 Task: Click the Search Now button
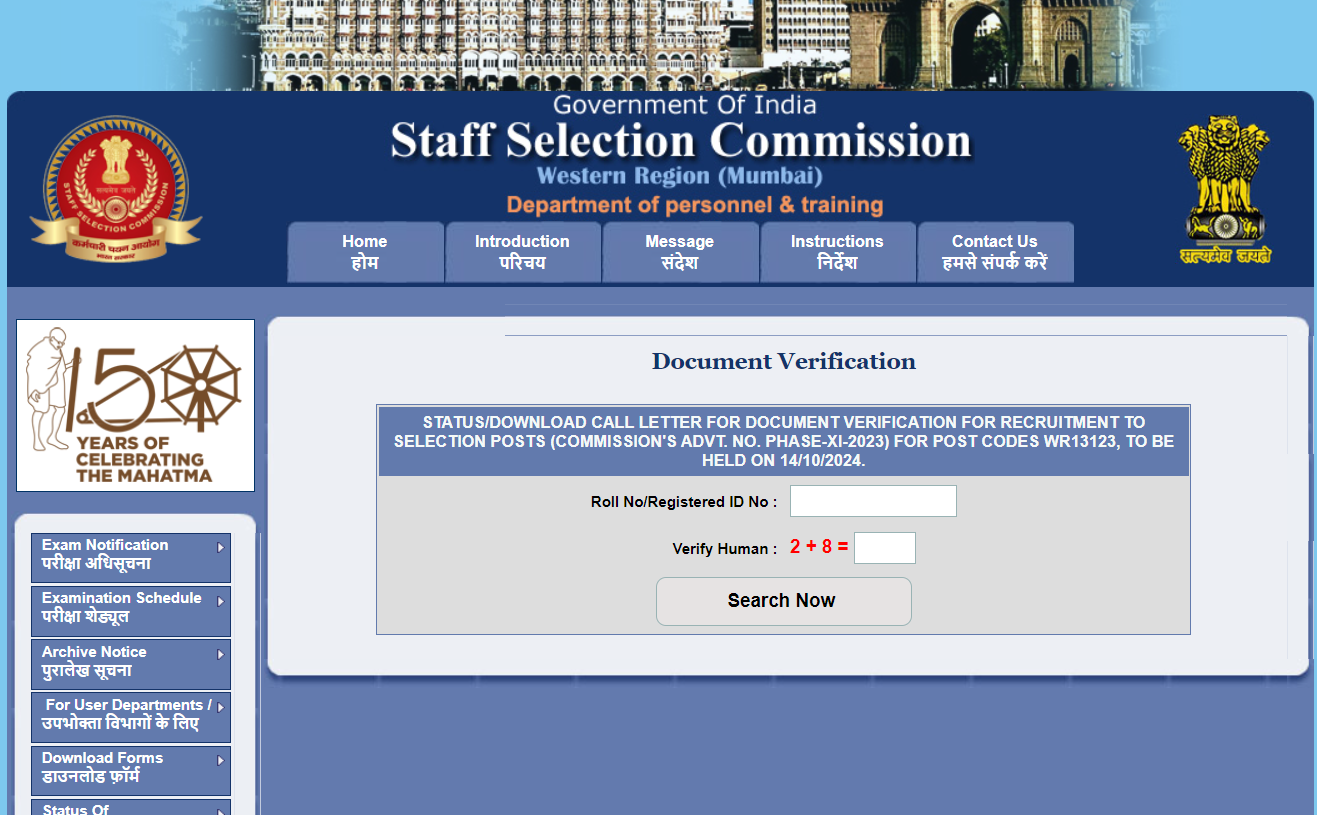784,601
